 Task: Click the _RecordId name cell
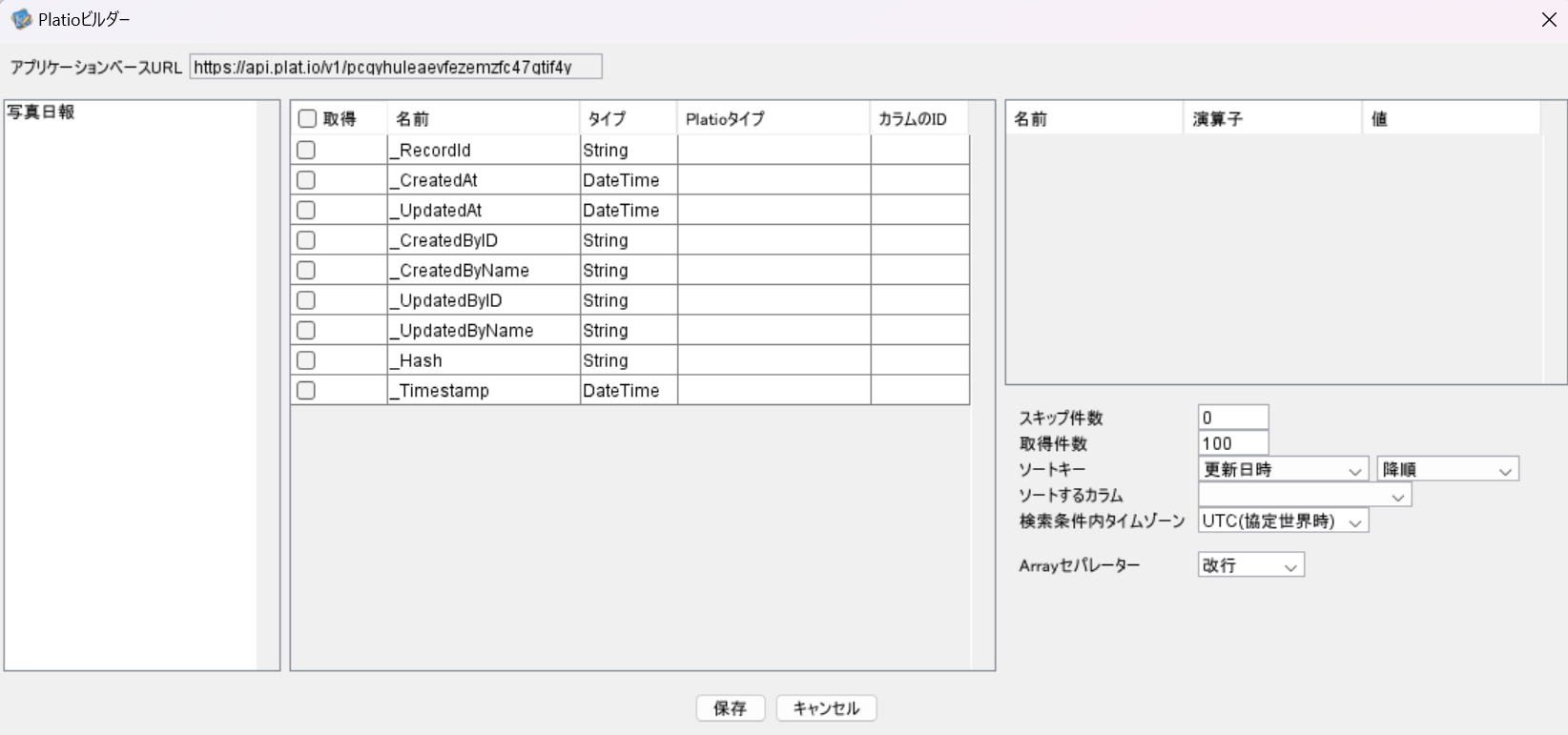484,150
